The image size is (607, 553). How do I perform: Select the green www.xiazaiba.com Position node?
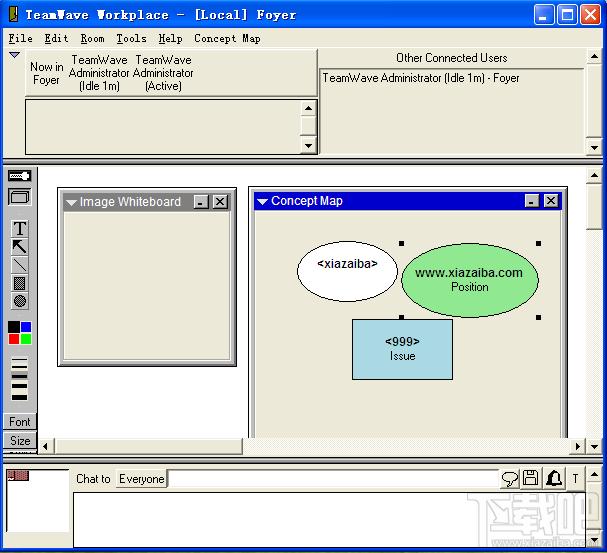pos(470,280)
